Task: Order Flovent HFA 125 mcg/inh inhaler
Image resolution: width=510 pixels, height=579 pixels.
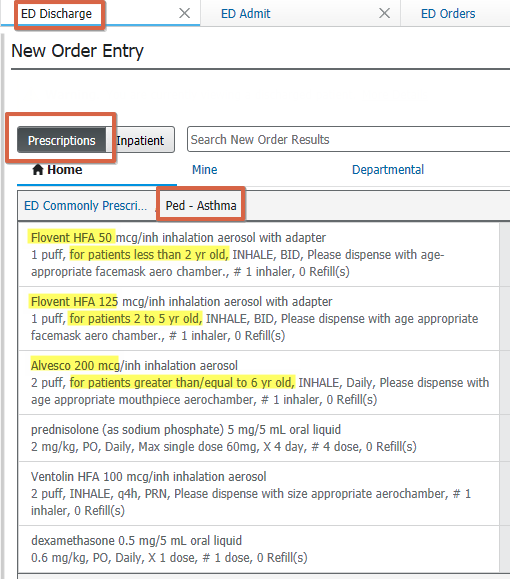Action: coord(259,319)
